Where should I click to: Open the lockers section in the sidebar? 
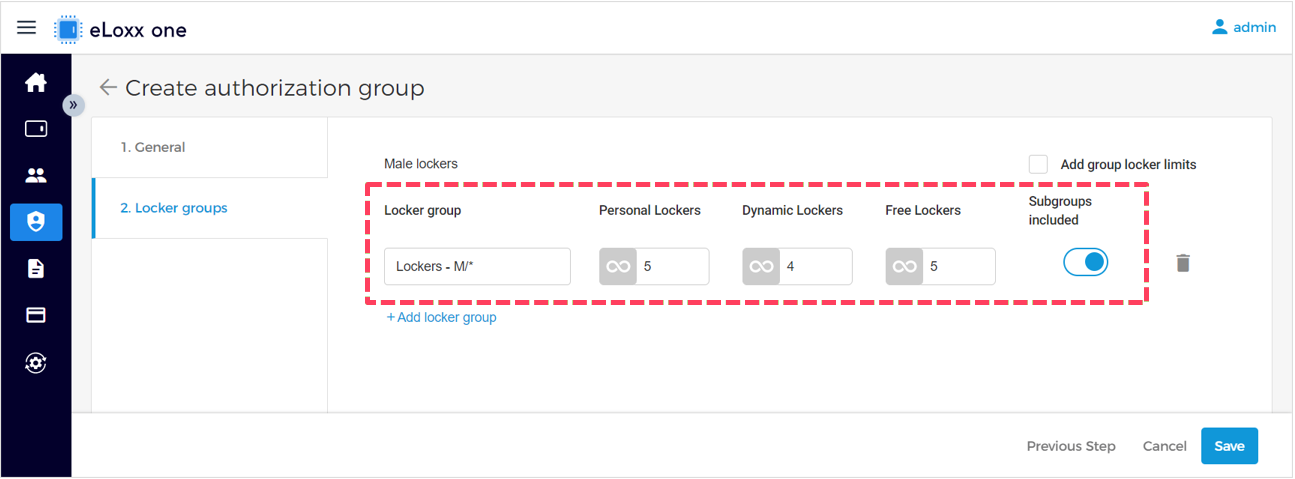click(36, 129)
